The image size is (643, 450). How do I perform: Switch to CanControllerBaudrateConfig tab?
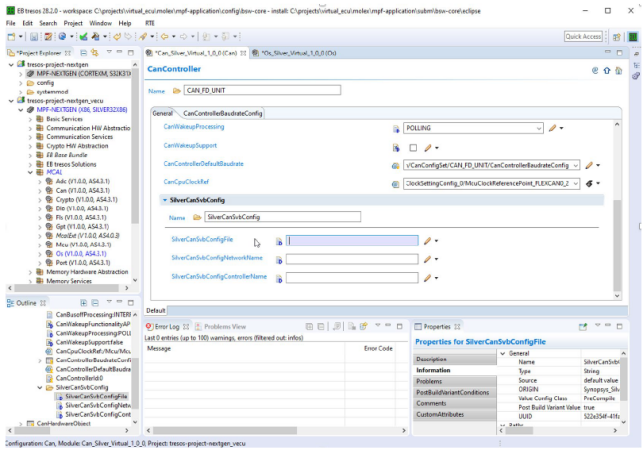coord(223,114)
